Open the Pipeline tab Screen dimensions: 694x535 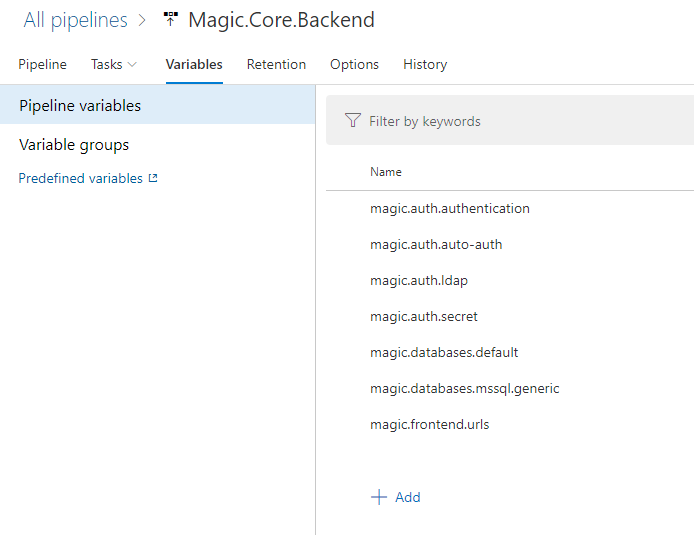coord(43,64)
